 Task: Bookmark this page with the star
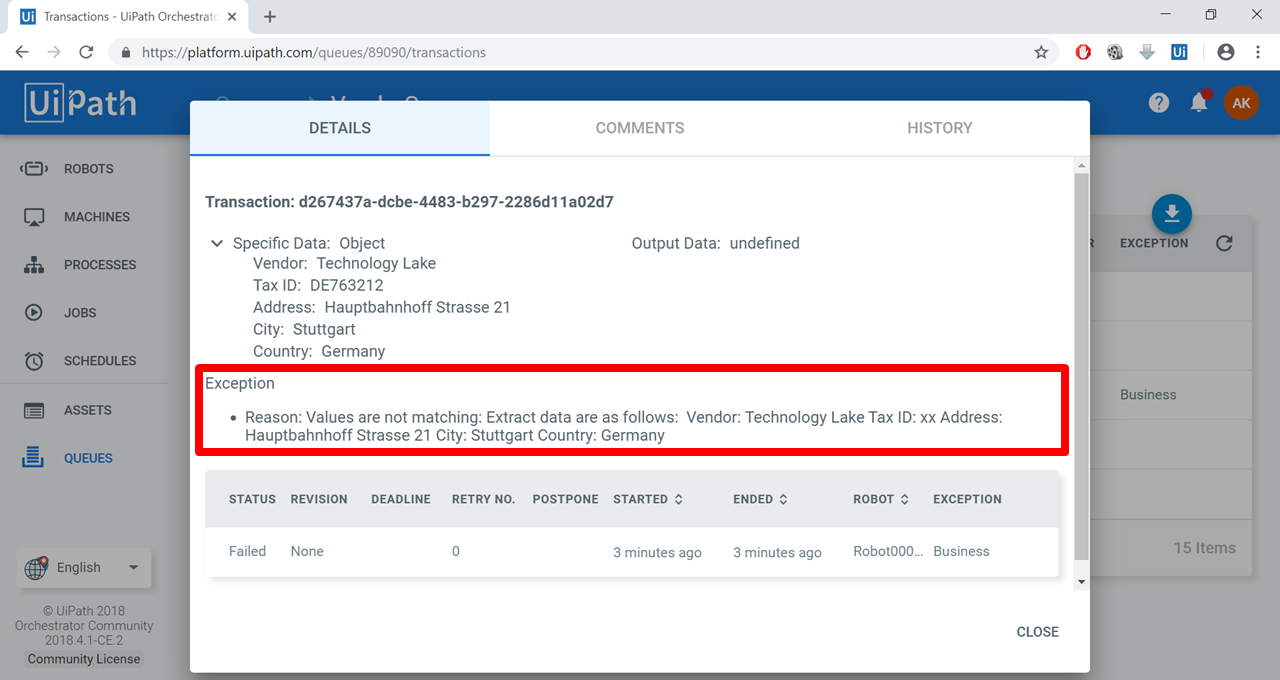1041,52
